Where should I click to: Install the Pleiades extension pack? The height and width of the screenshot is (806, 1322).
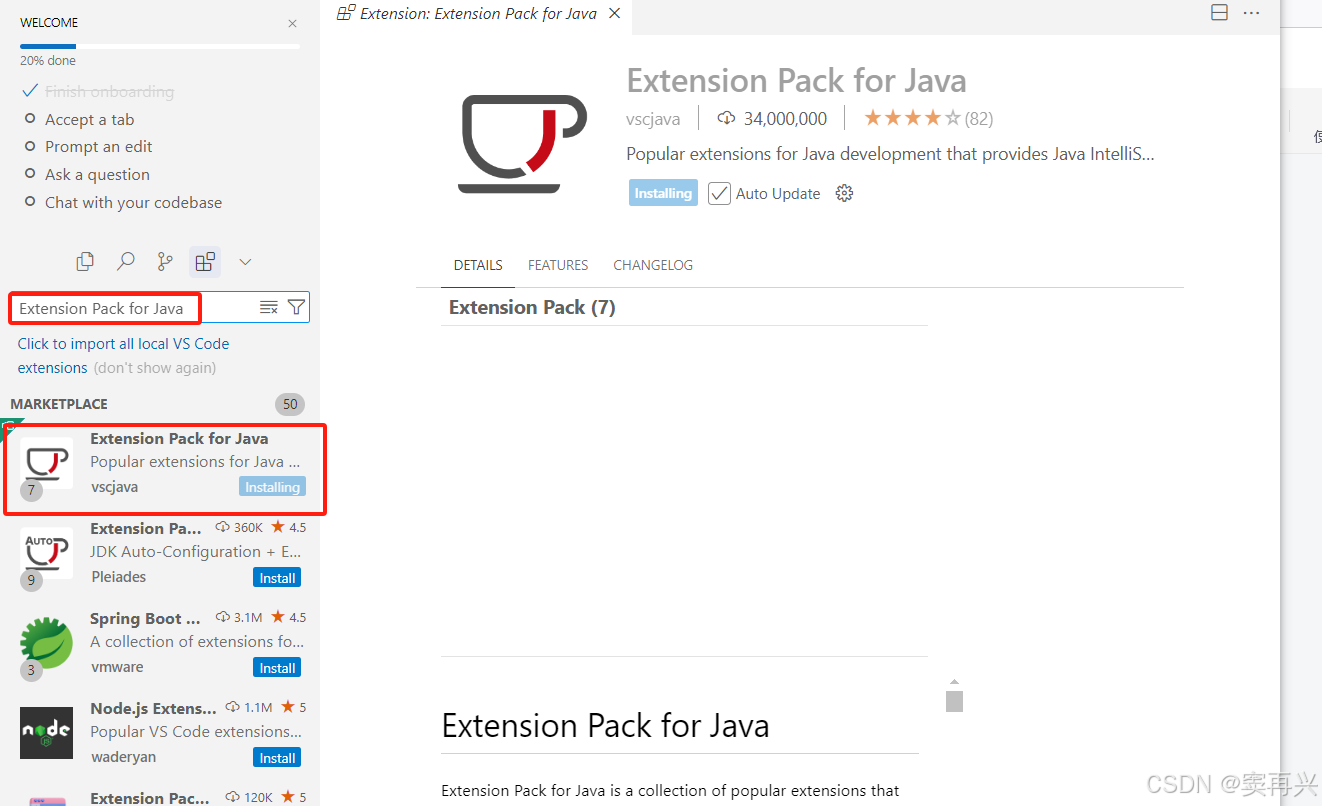(277, 578)
